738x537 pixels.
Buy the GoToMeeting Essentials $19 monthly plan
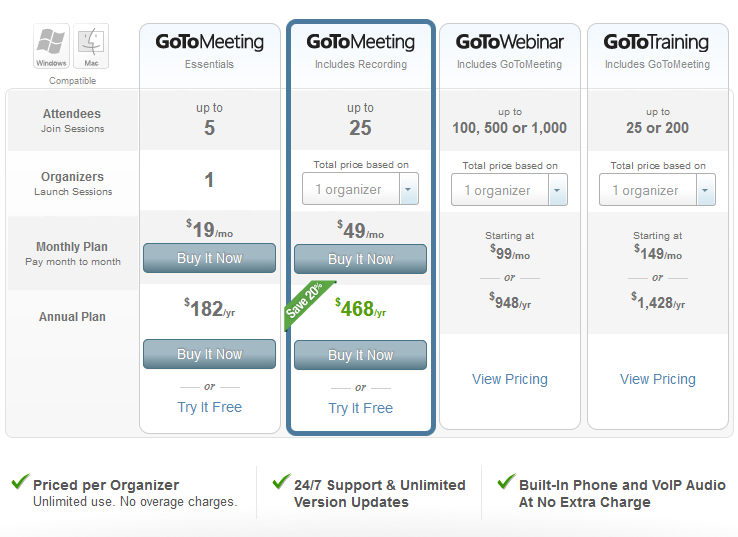[x=209, y=258]
